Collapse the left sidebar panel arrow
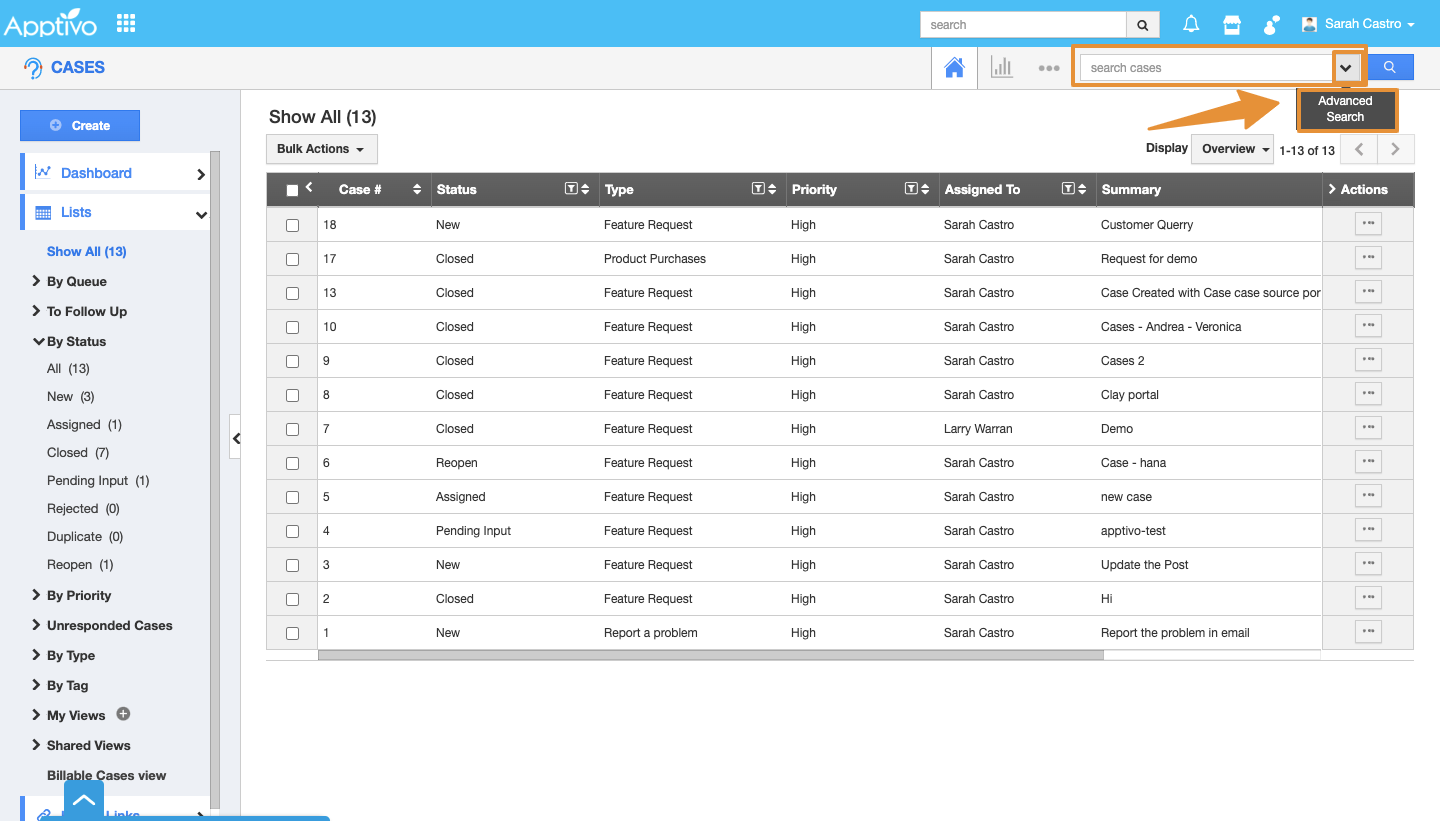 pyautogui.click(x=236, y=438)
